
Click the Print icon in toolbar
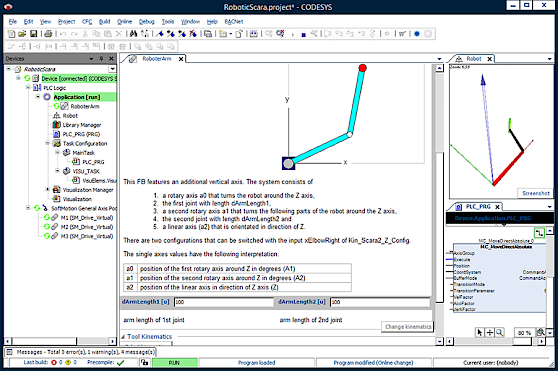point(48,34)
